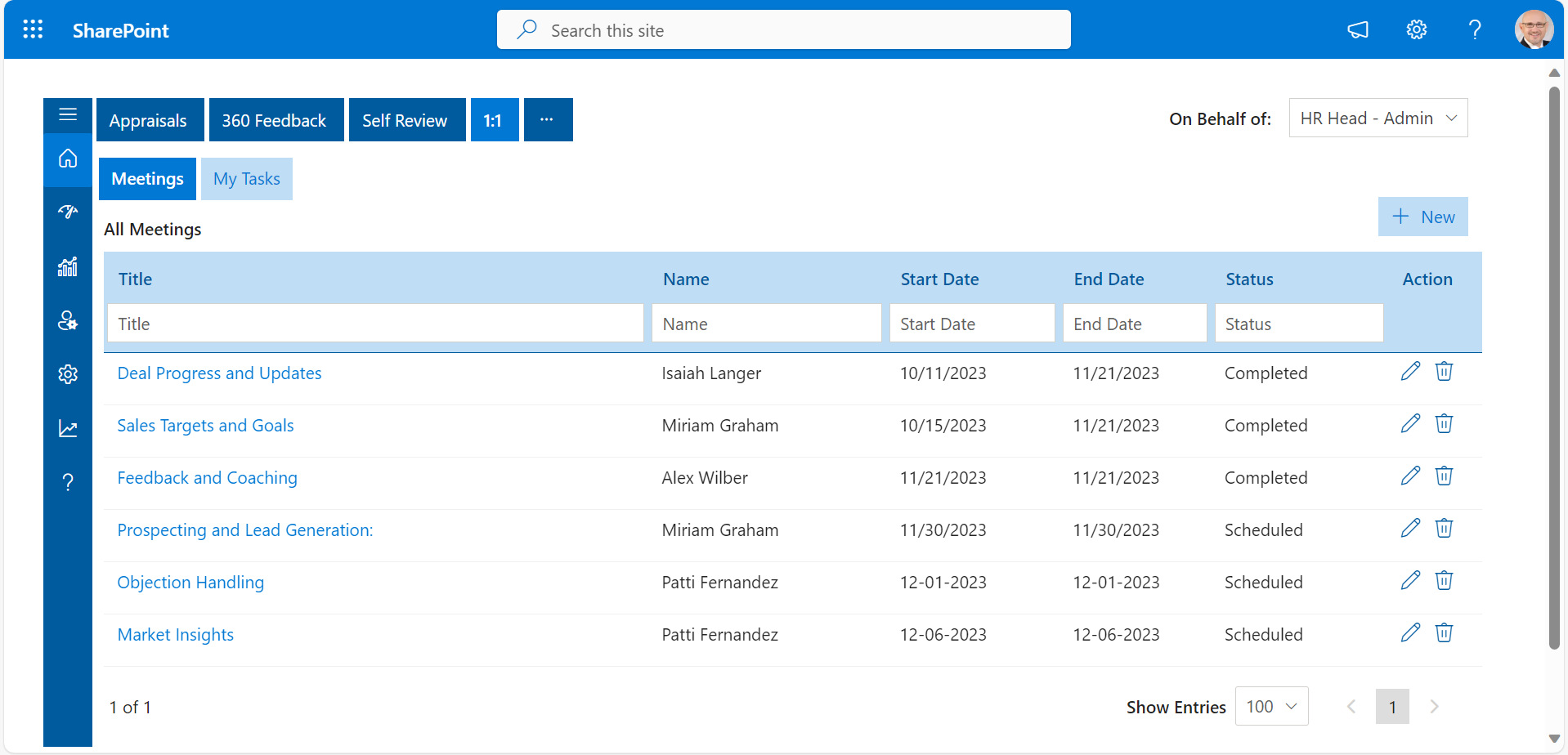
Task: Click the scrollbar down arrow
Action: click(x=1554, y=739)
